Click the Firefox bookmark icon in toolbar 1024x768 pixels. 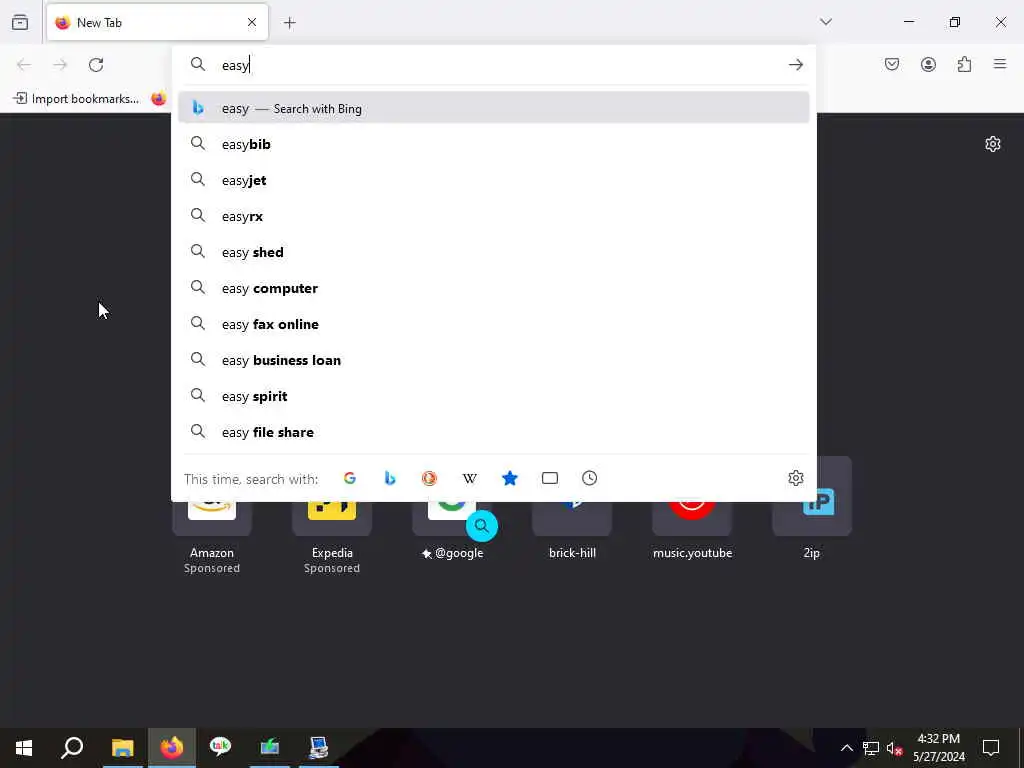[x=159, y=99]
